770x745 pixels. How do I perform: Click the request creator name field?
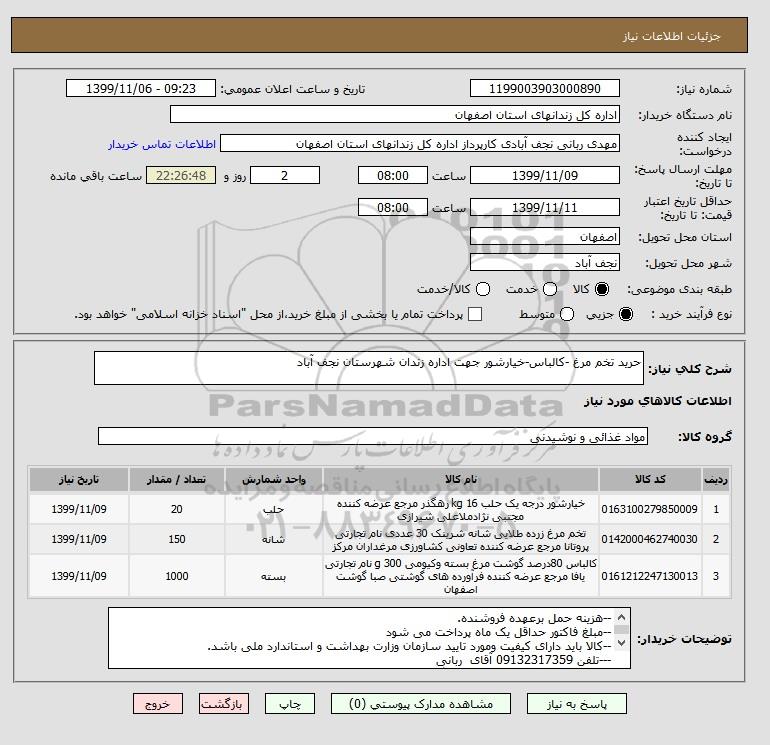(420, 144)
